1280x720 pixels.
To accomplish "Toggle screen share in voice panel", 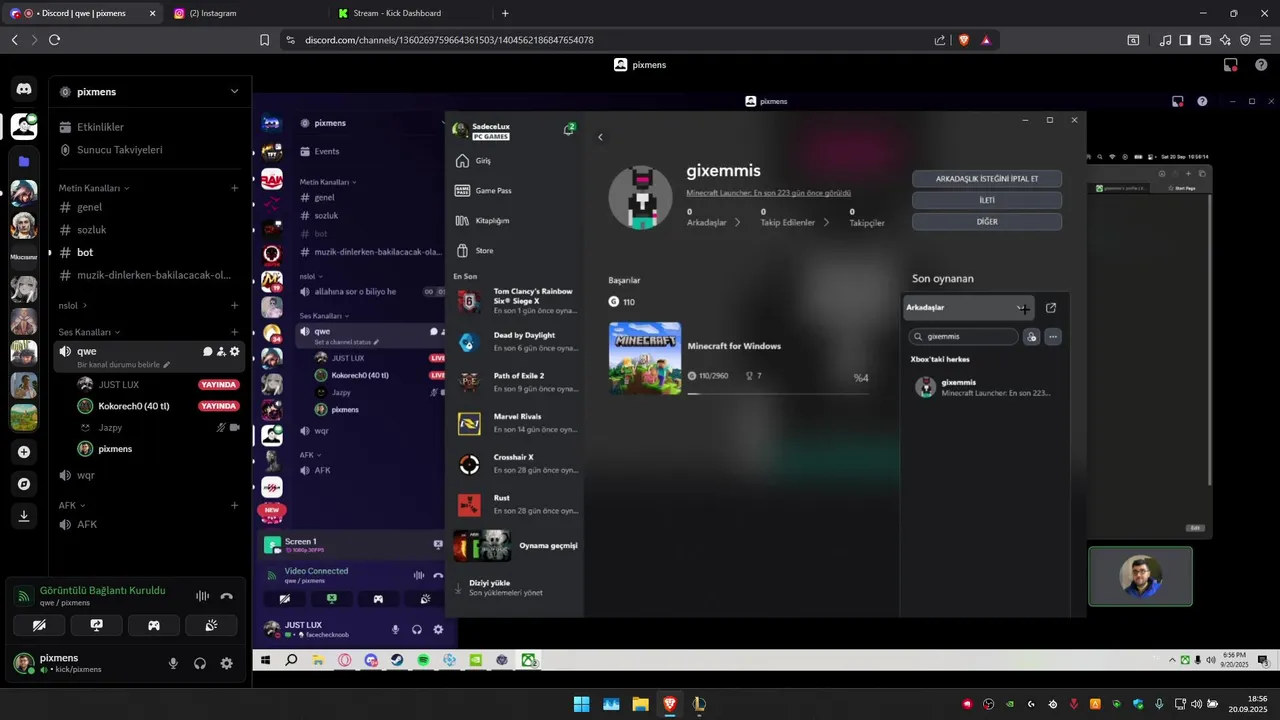I will [96, 625].
